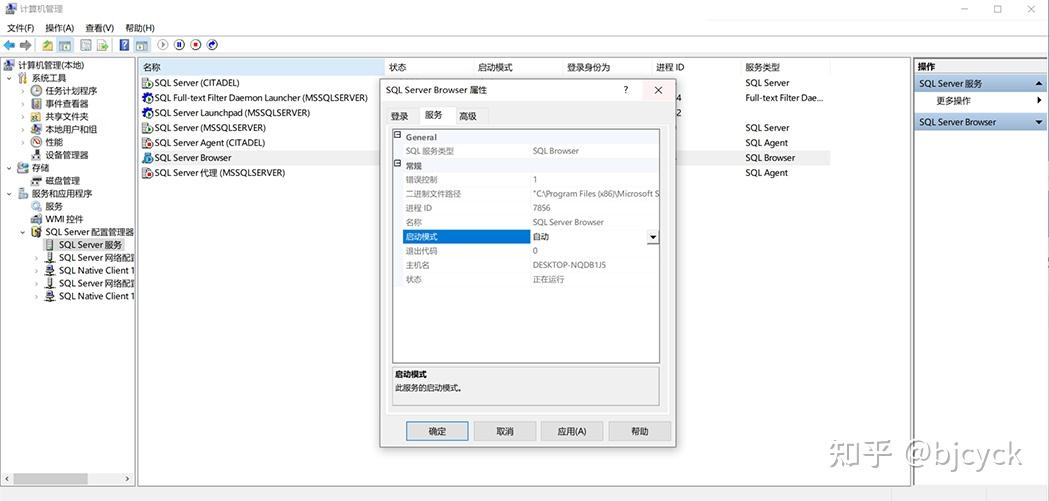Select the SQL Server 服务 tree item
Viewport: 1049px width, 501px height.
(84, 245)
